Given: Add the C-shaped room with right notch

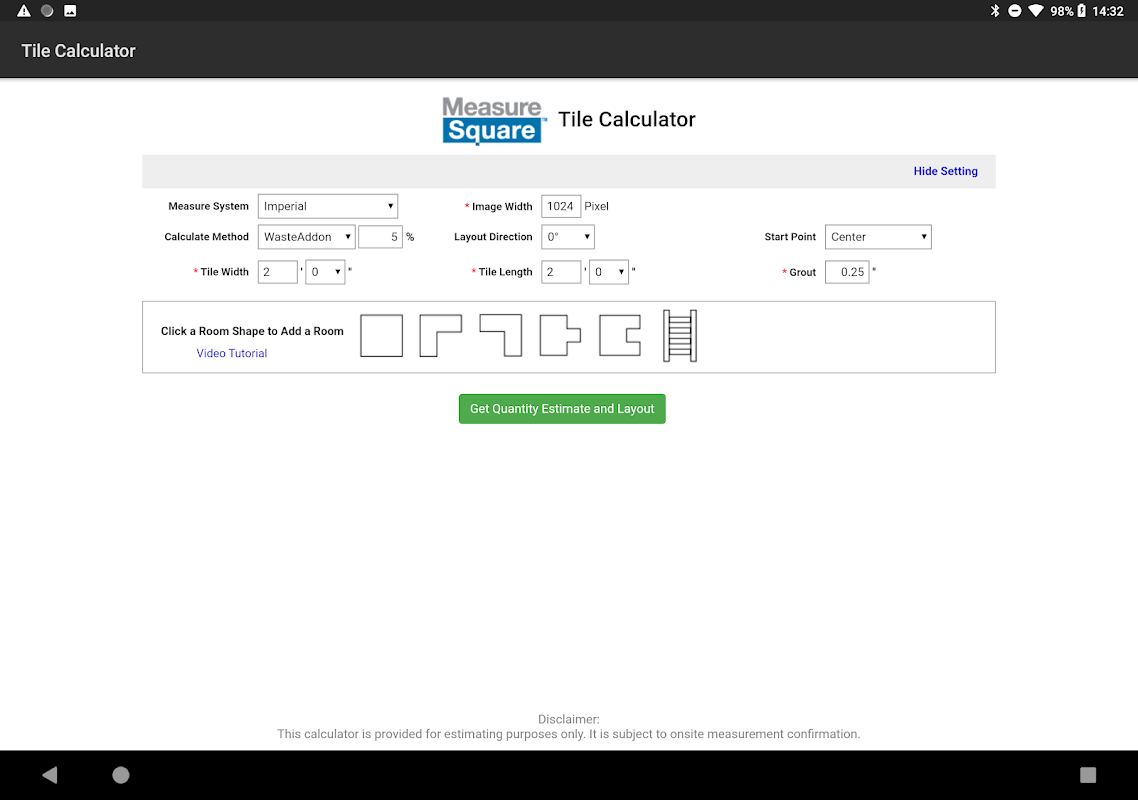Looking at the screenshot, I should pyautogui.click(x=620, y=335).
